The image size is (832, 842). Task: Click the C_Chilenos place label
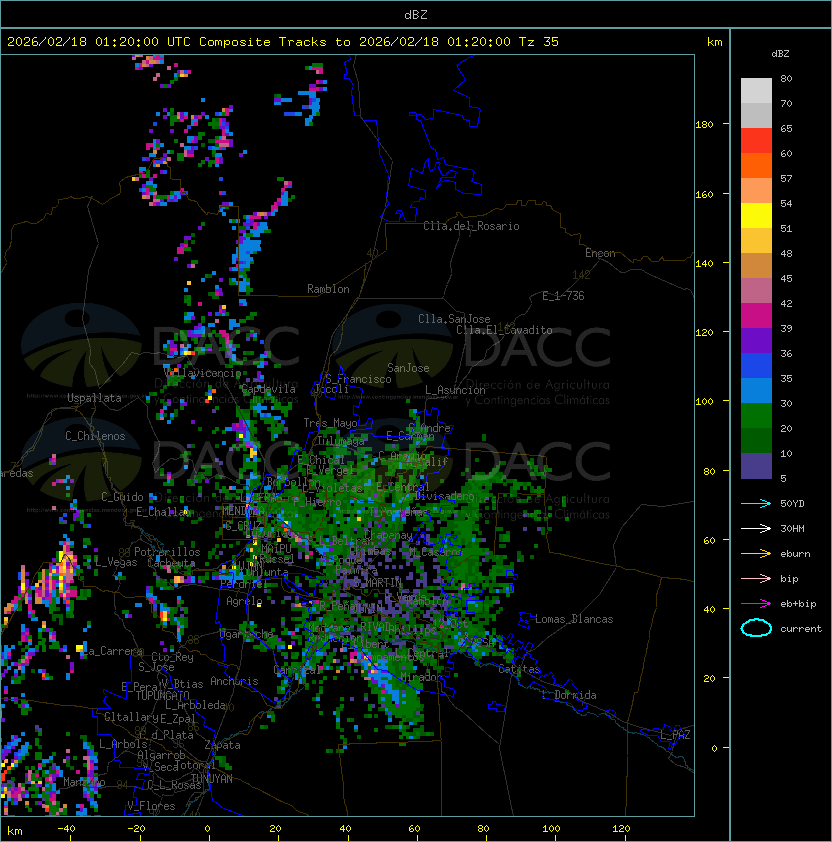[x=95, y=436]
